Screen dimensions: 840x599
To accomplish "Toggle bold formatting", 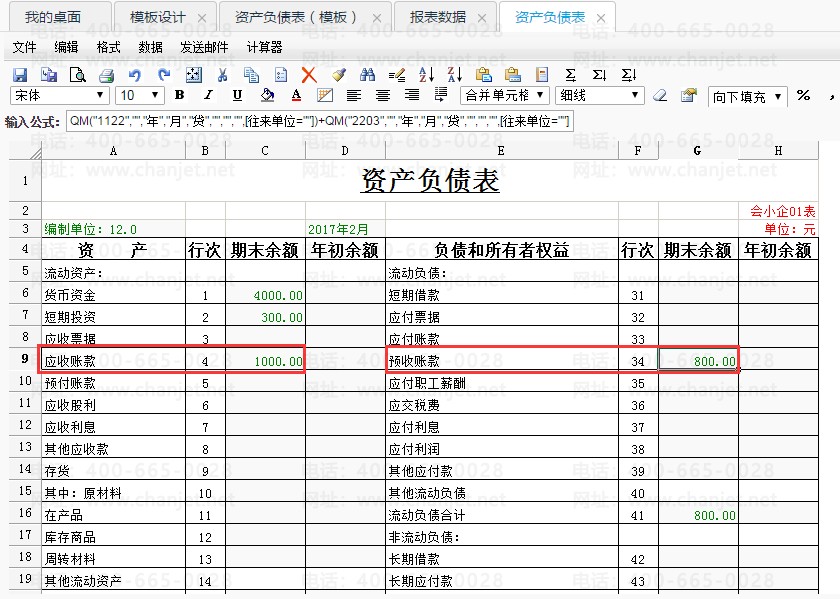I will [179, 96].
